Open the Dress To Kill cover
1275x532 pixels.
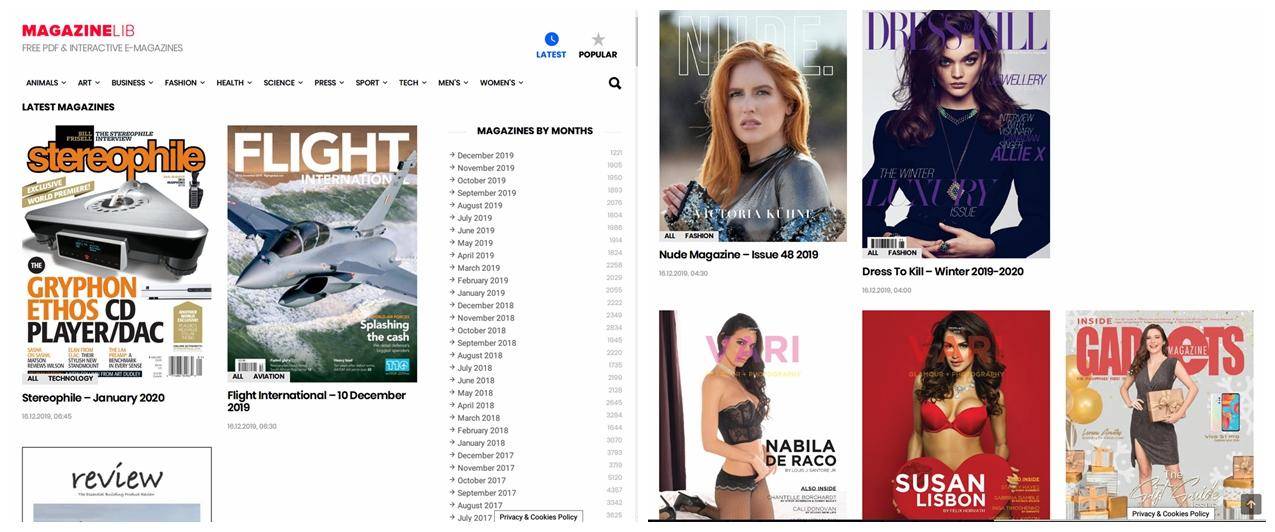coord(956,134)
